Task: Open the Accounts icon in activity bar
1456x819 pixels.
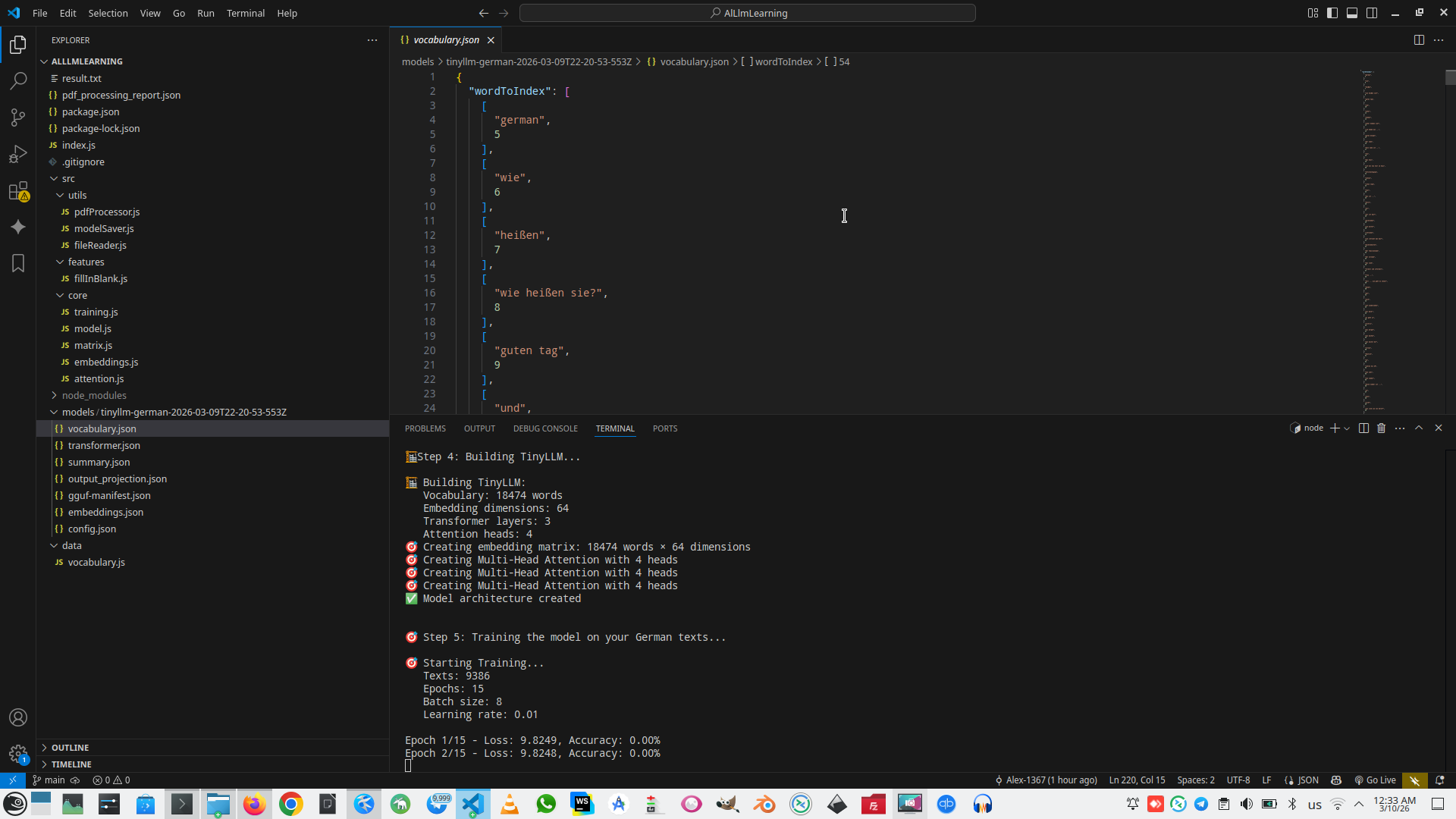Action: click(18, 717)
